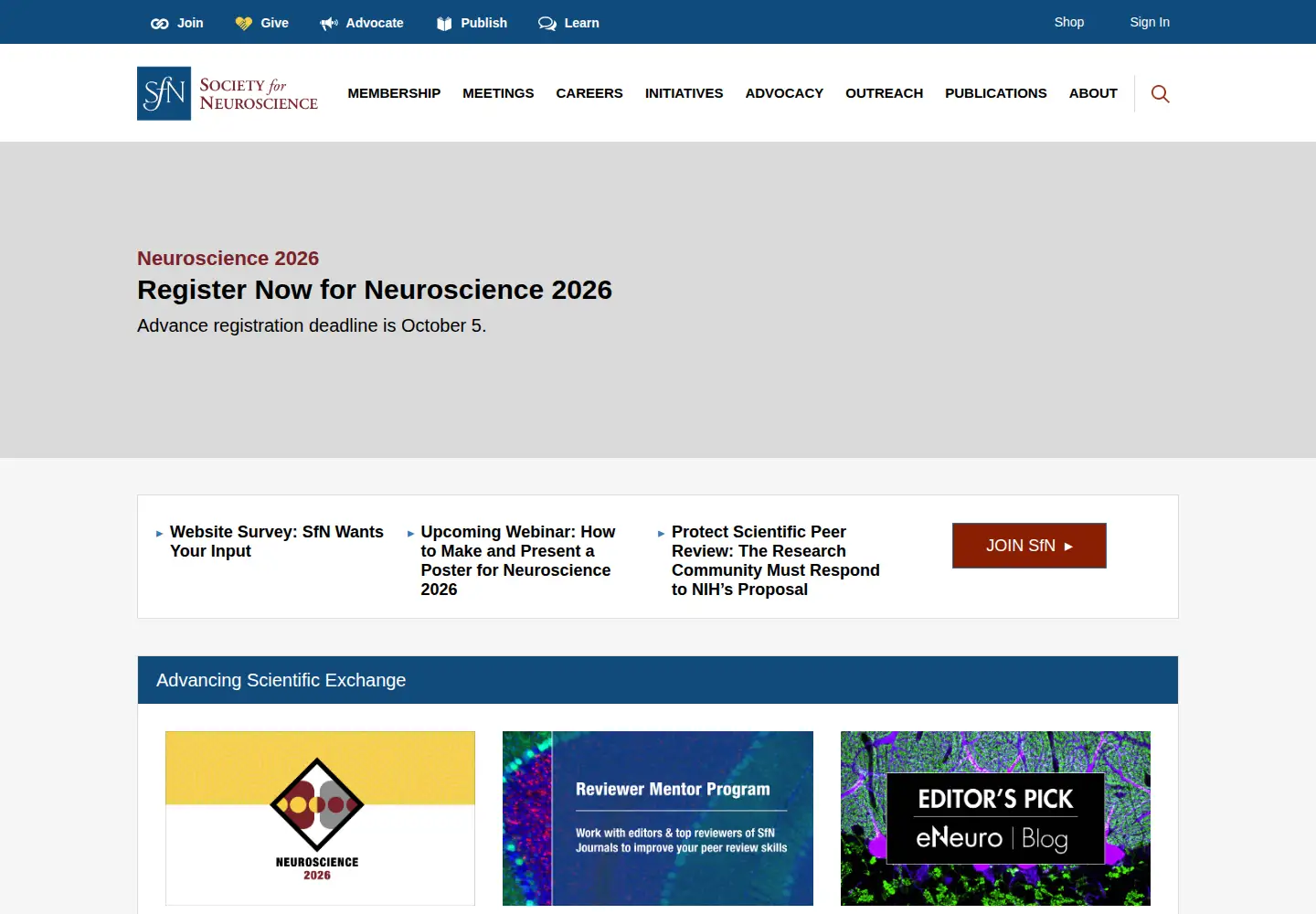Click the advance registration deadline text
This screenshot has width=1316, height=914.
pyautogui.click(x=312, y=325)
